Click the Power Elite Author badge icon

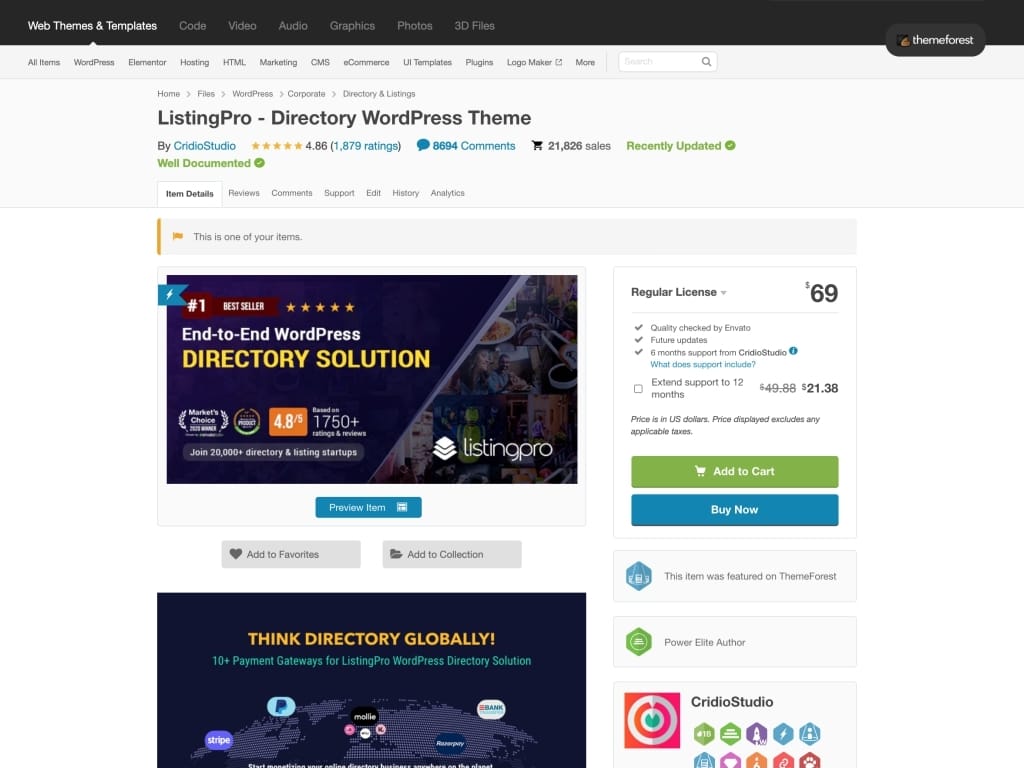click(638, 642)
